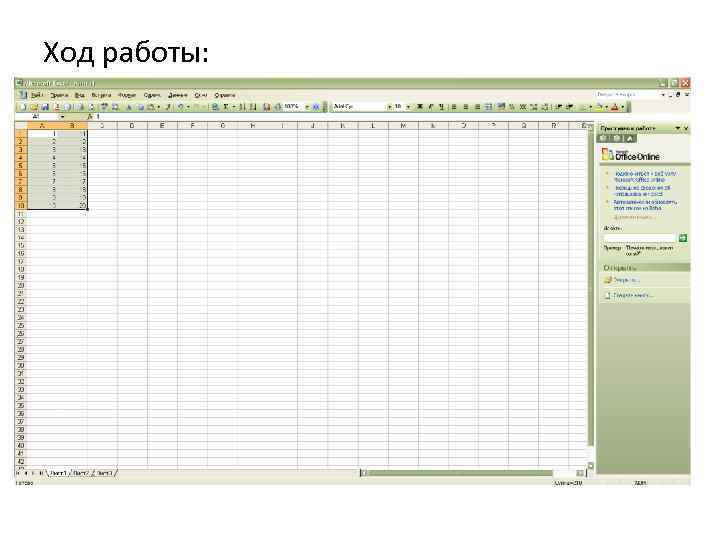Screen dimensions: 720x540
Task: Click the Insert Function fx button
Action: [x=90, y=117]
